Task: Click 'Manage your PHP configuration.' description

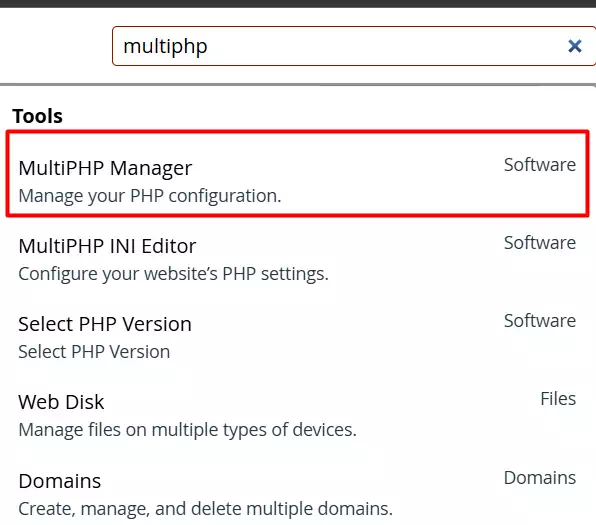Action: pyautogui.click(x=150, y=196)
